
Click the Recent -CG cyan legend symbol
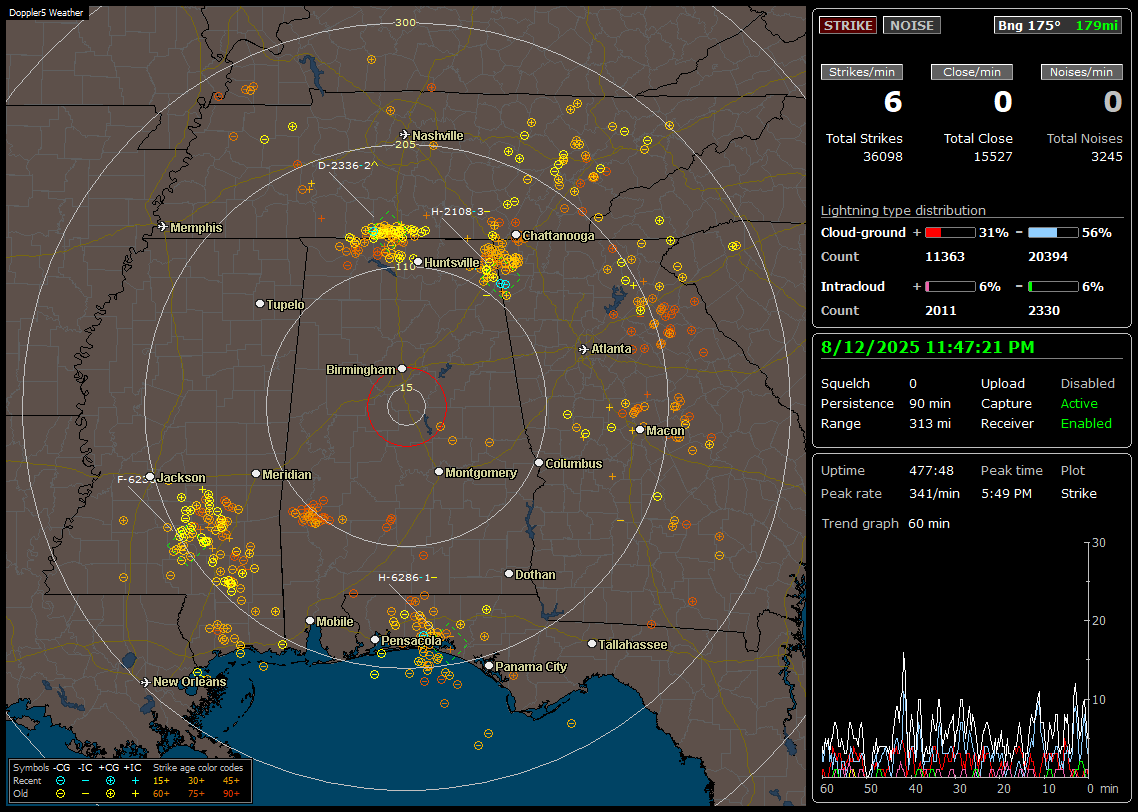pos(60,781)
